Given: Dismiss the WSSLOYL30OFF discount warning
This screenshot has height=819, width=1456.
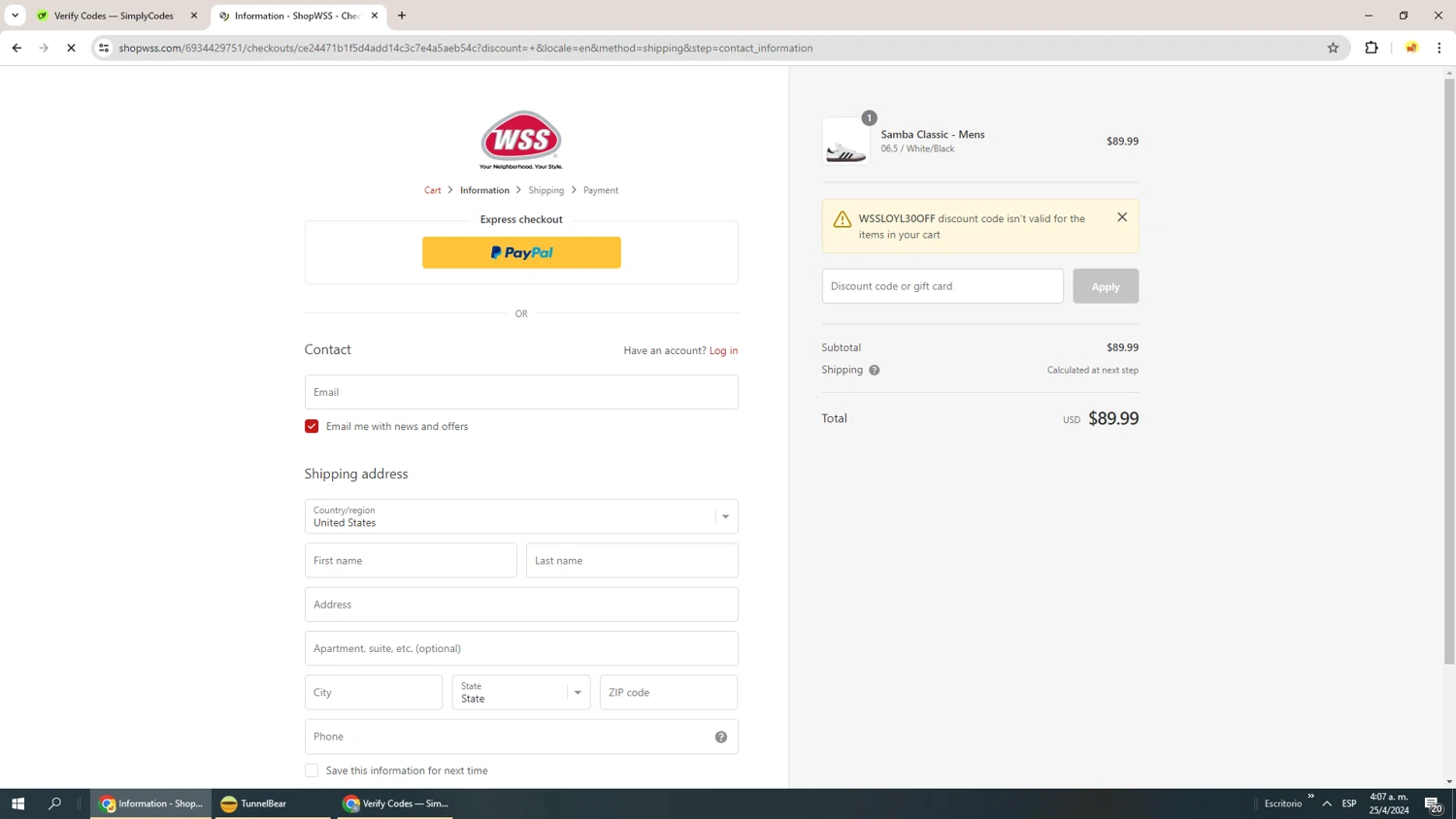Looking at the screenshot, I should (x=1122, y=217).
